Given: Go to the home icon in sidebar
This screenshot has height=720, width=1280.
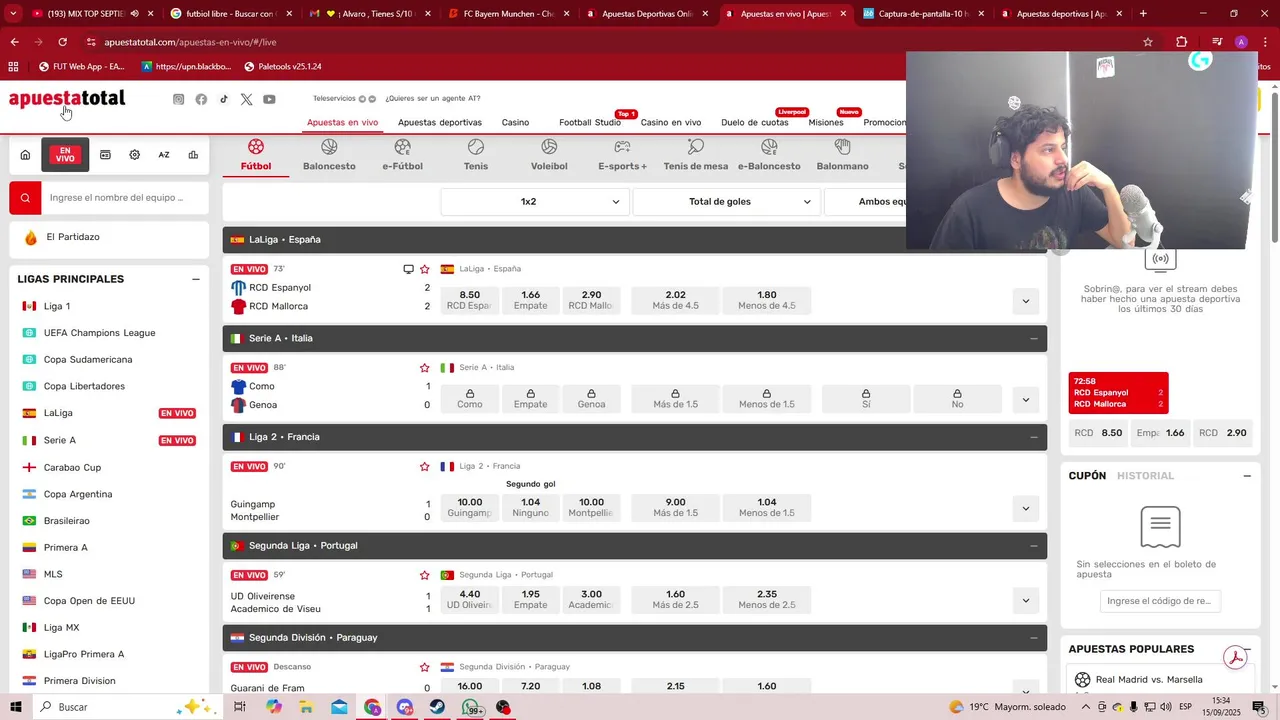Looking at the screenshot, I should [25, 155].
